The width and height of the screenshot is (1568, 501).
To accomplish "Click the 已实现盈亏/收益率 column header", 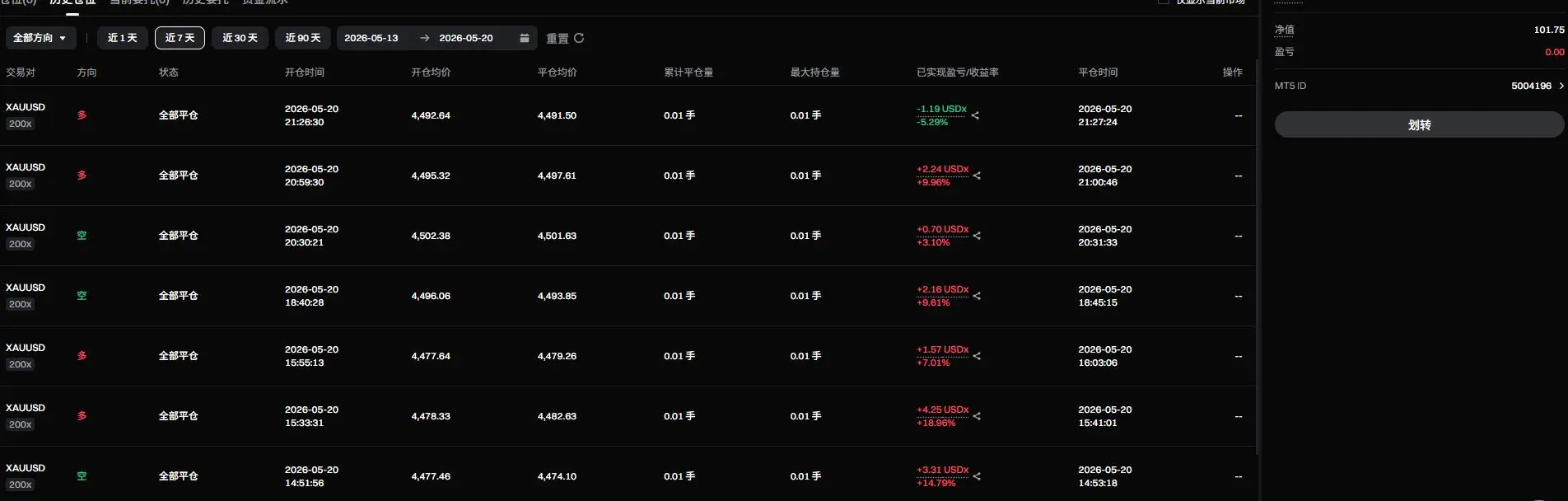I will point(958,73).
